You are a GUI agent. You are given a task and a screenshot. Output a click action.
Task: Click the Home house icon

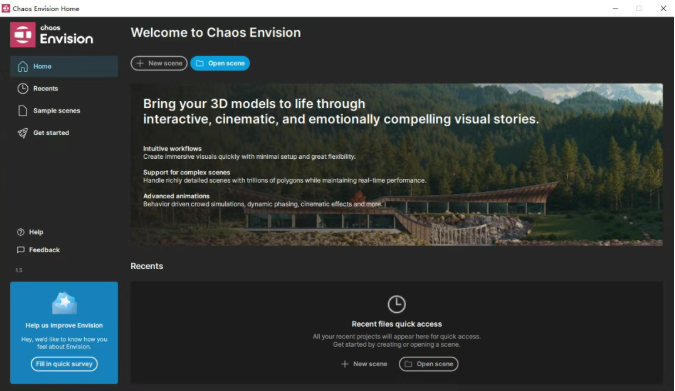click(x=23, y=66)
